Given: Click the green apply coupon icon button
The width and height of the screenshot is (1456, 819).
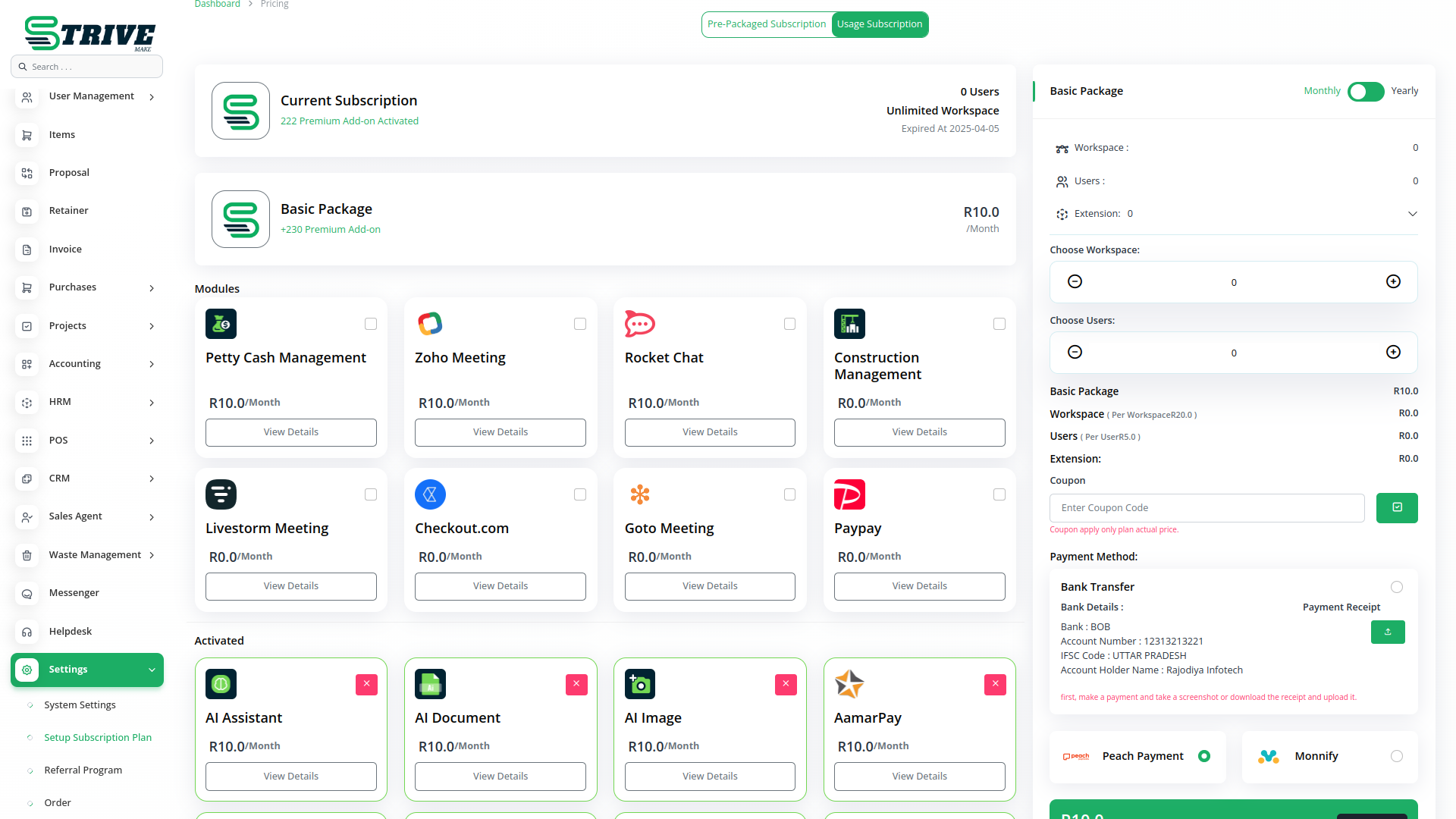Looking at the screenshot, I should point(1396,507).
